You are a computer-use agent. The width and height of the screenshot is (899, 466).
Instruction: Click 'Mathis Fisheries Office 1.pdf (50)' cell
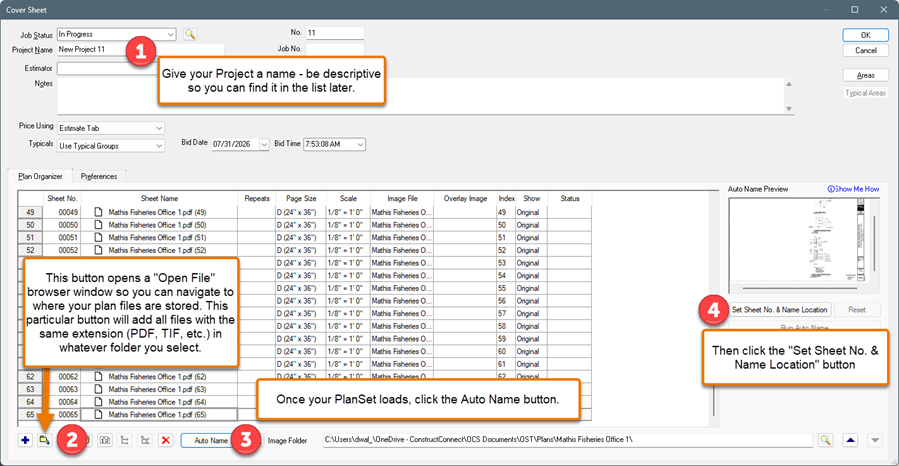click(x=157, y=225)
